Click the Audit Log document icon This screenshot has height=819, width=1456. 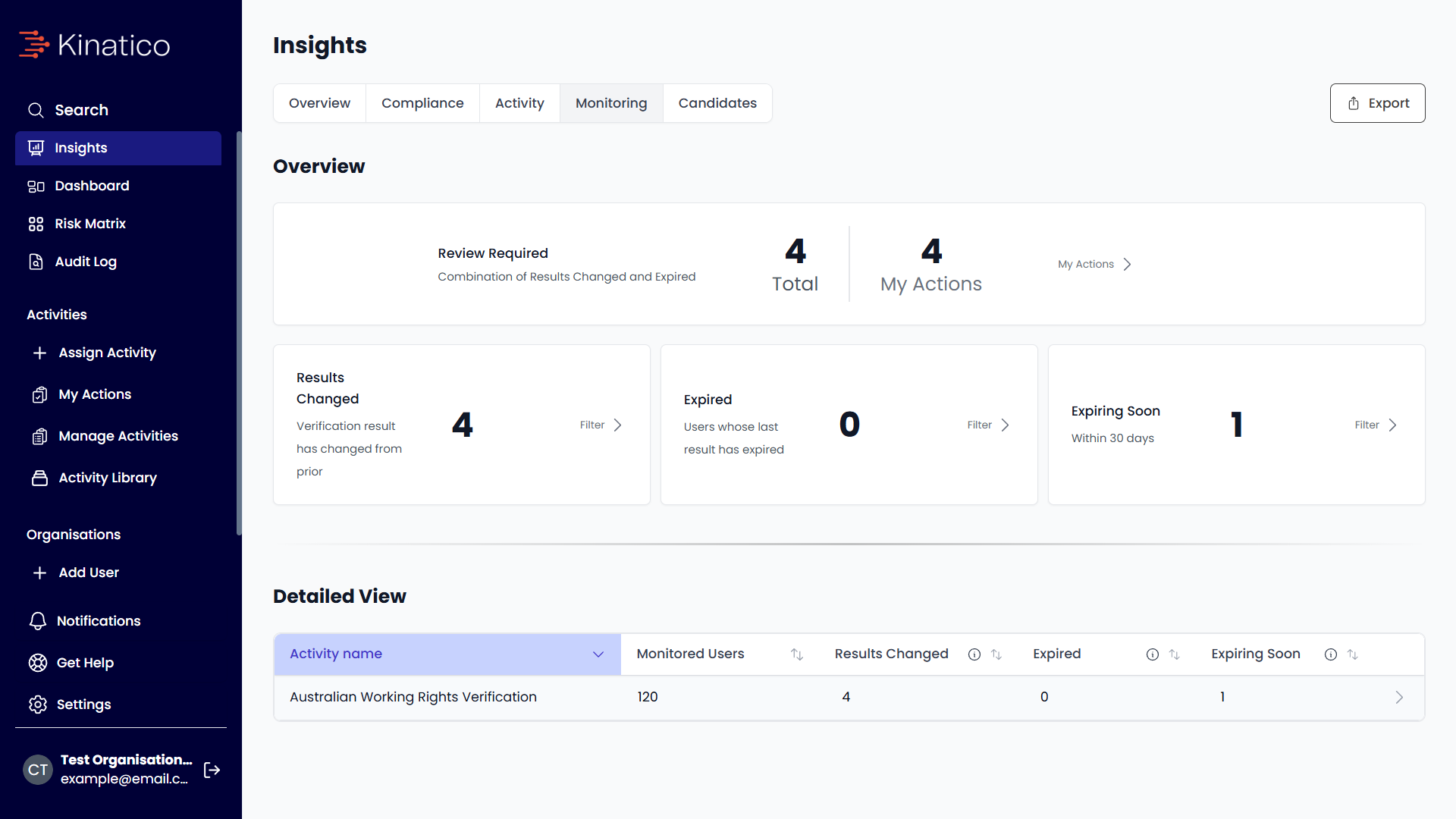(x=36, y=262)
